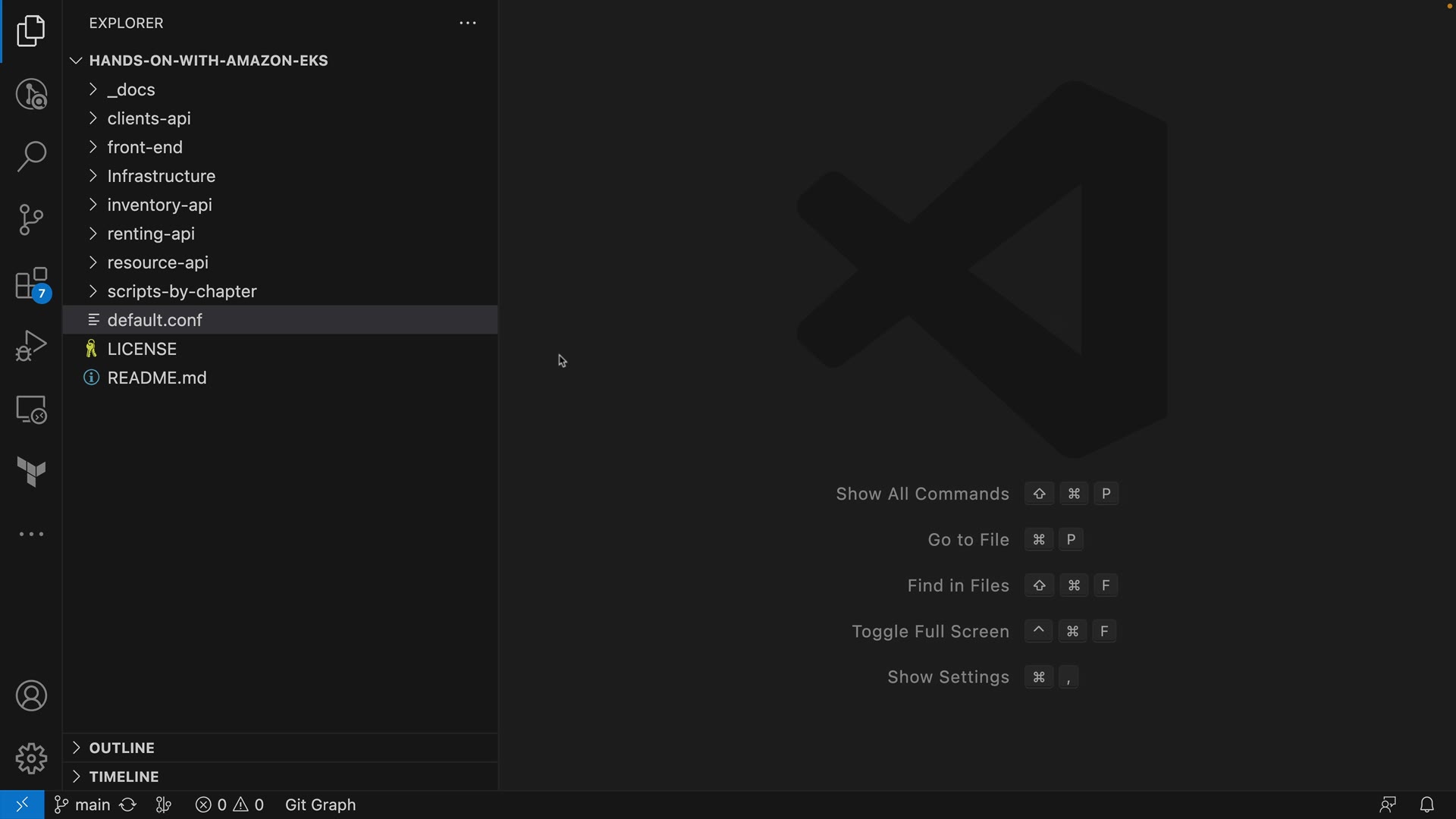1456x819 pixels.
Task: Click the main branch indicator
Action: pyautogui.click(x=83, y=805)
